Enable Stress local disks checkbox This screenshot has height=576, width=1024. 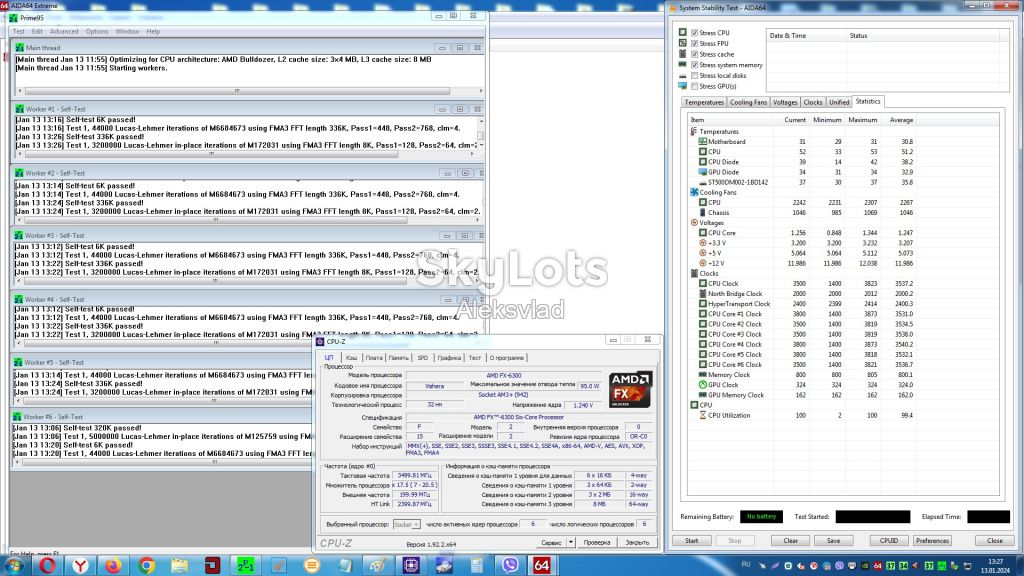694,76
